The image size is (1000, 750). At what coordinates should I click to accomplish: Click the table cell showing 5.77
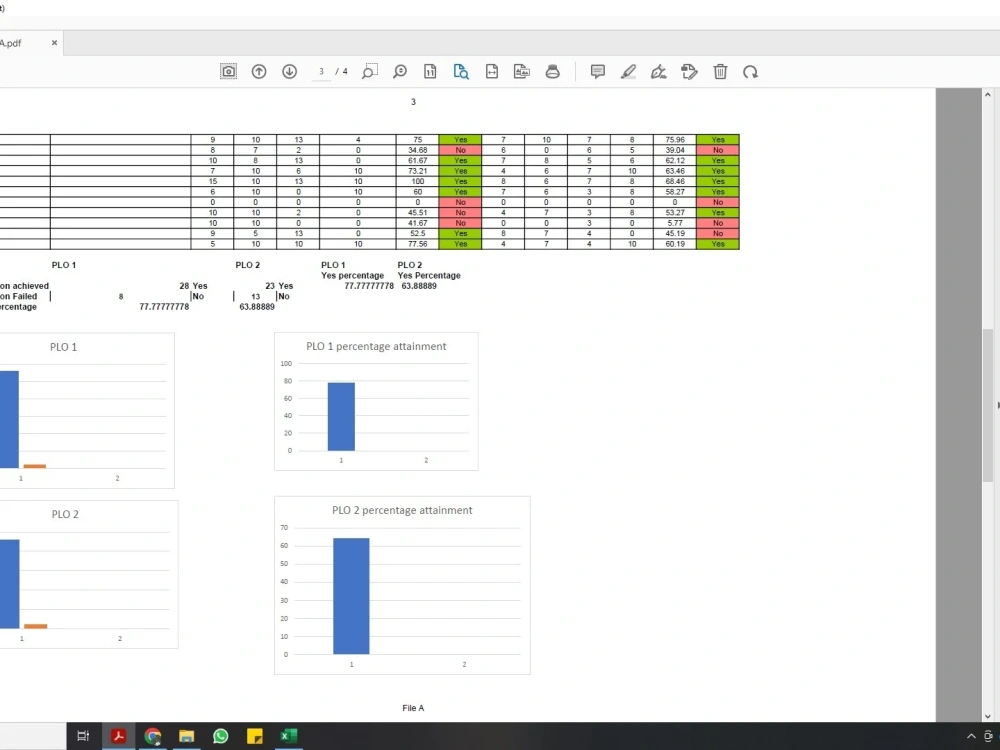click(675, 223)
